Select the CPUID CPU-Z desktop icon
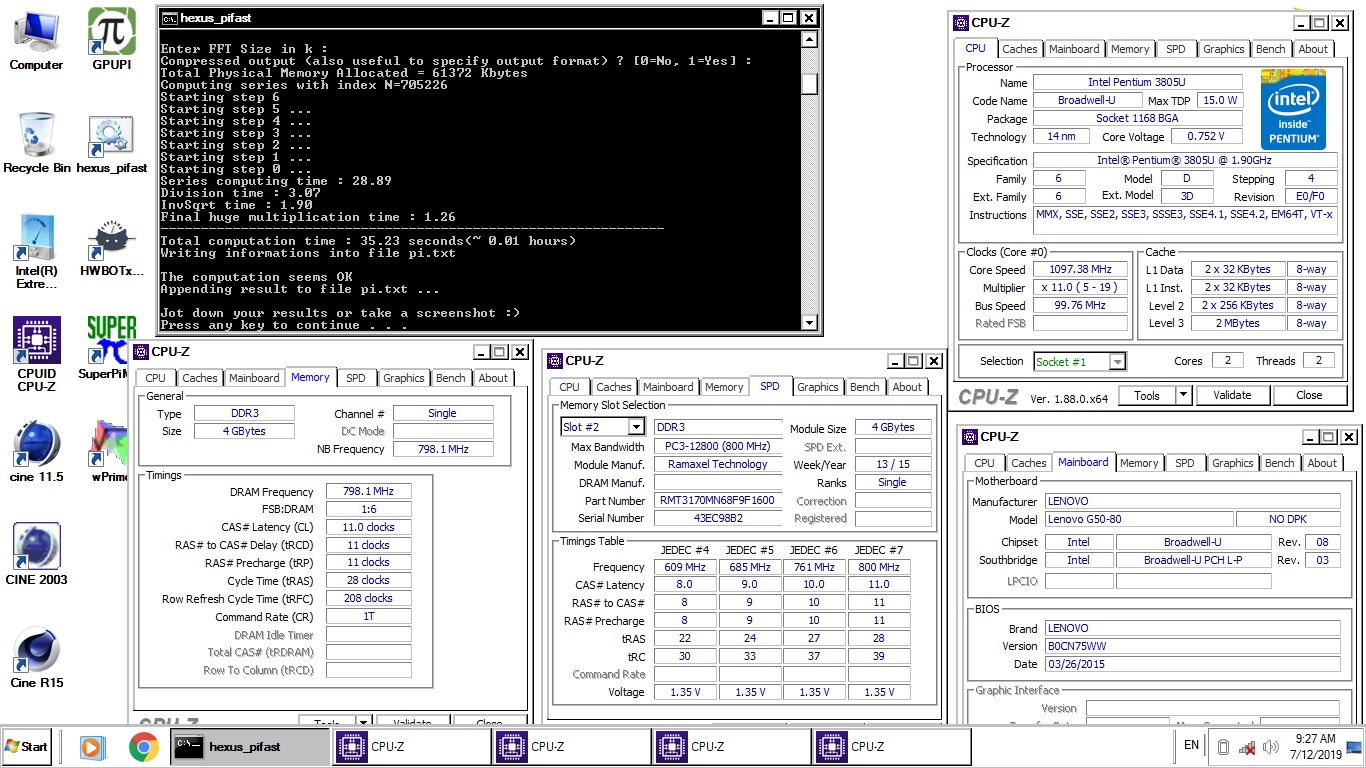This screenshot has width=1366, height=768. (x=37, y=355)
